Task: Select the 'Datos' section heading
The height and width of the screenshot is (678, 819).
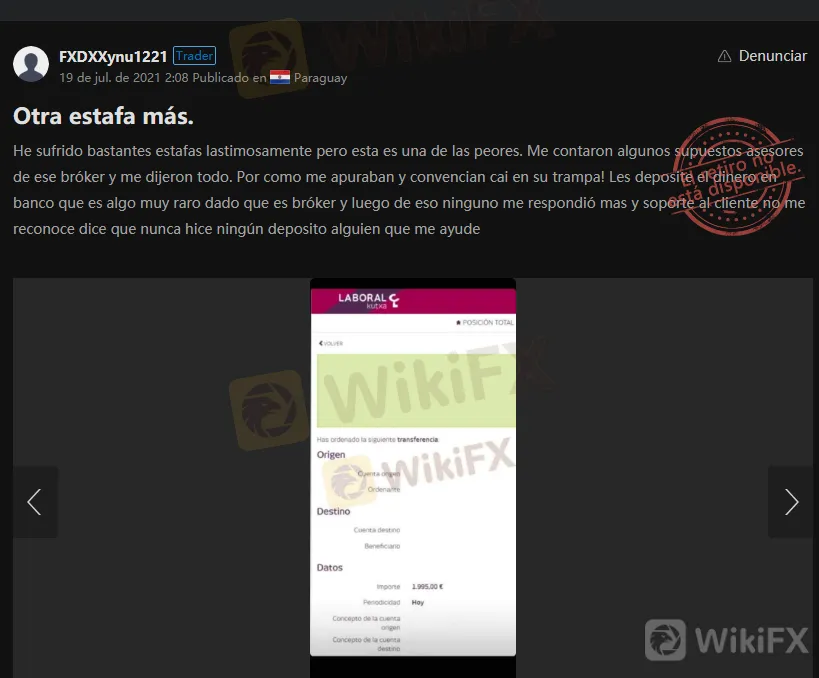Action: [330, 567]
